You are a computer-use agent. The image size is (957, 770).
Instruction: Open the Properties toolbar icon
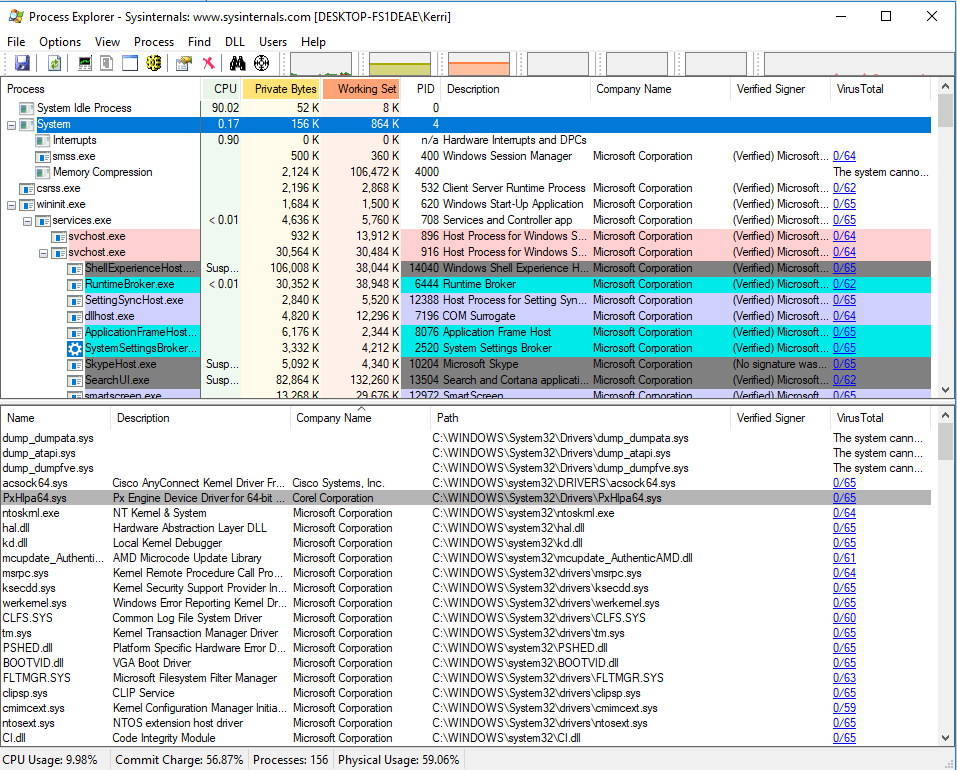[183, 63]
